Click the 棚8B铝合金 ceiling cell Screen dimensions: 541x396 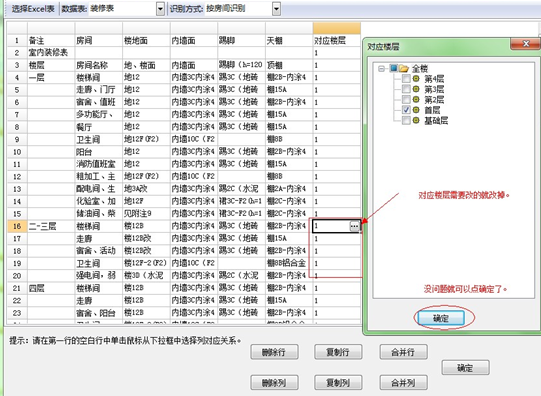[289, 263]
